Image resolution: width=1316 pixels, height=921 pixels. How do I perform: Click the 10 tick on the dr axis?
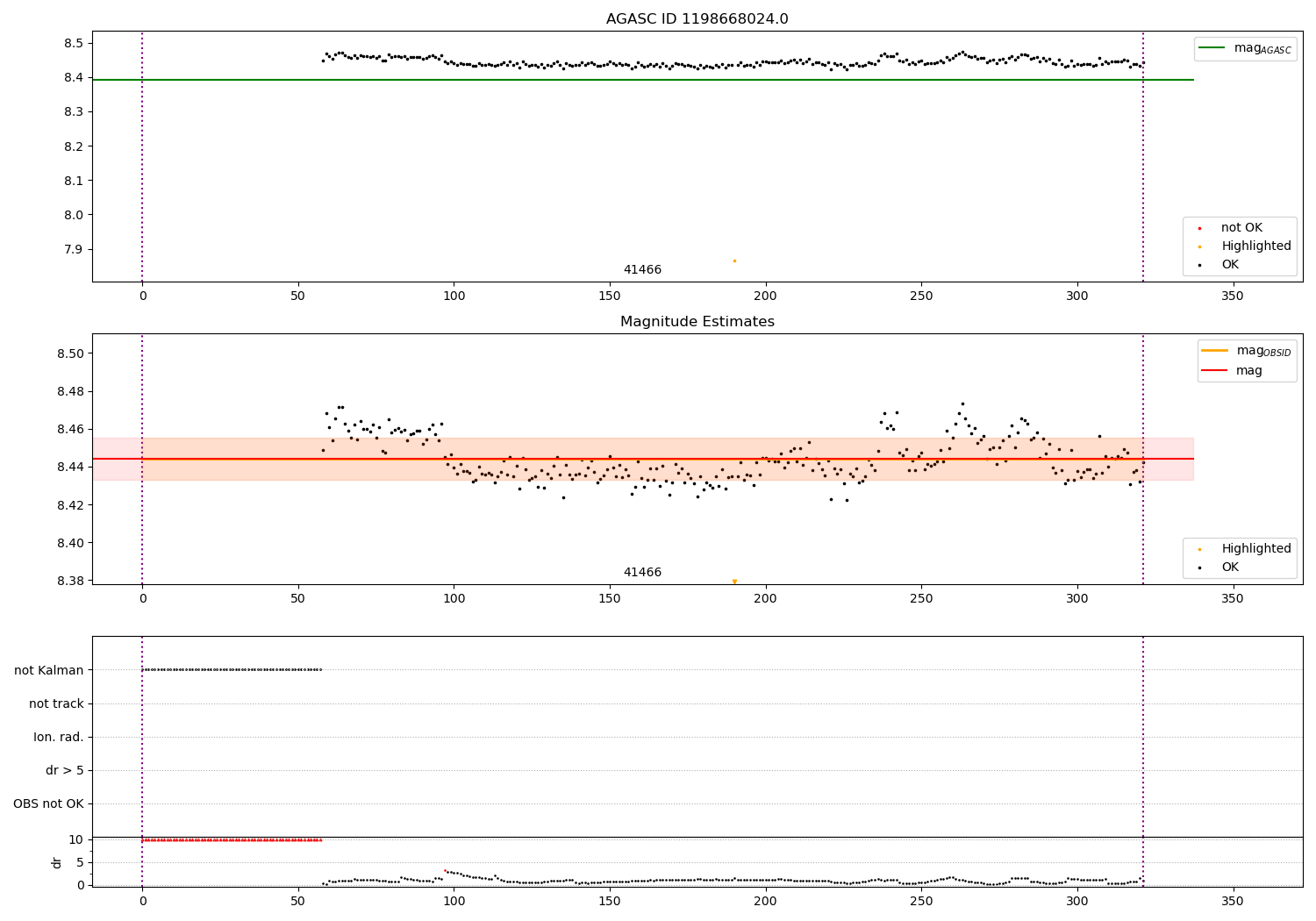click(x=76, y=839)
